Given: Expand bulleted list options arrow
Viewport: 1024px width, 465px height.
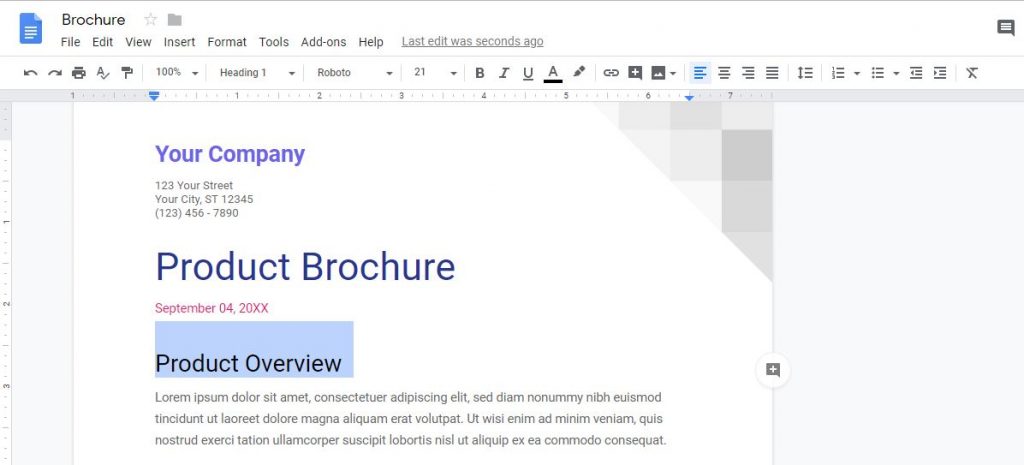Looking at the screenshot, I should [896, 74].
